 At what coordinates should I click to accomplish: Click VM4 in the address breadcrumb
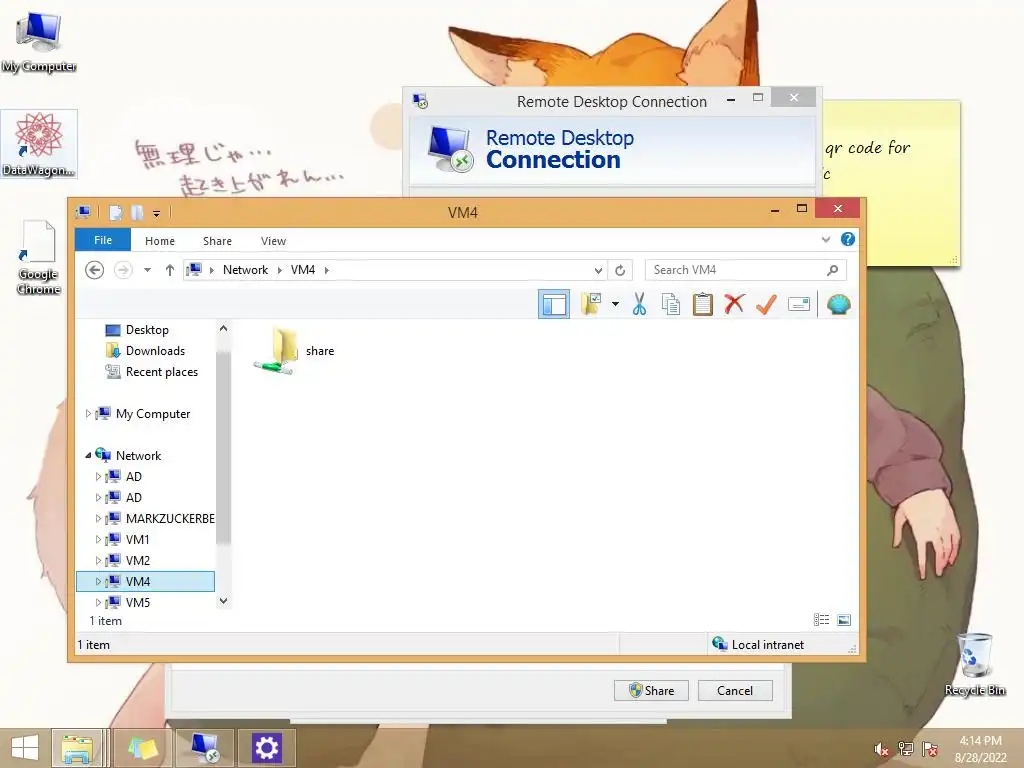[303, 270]
